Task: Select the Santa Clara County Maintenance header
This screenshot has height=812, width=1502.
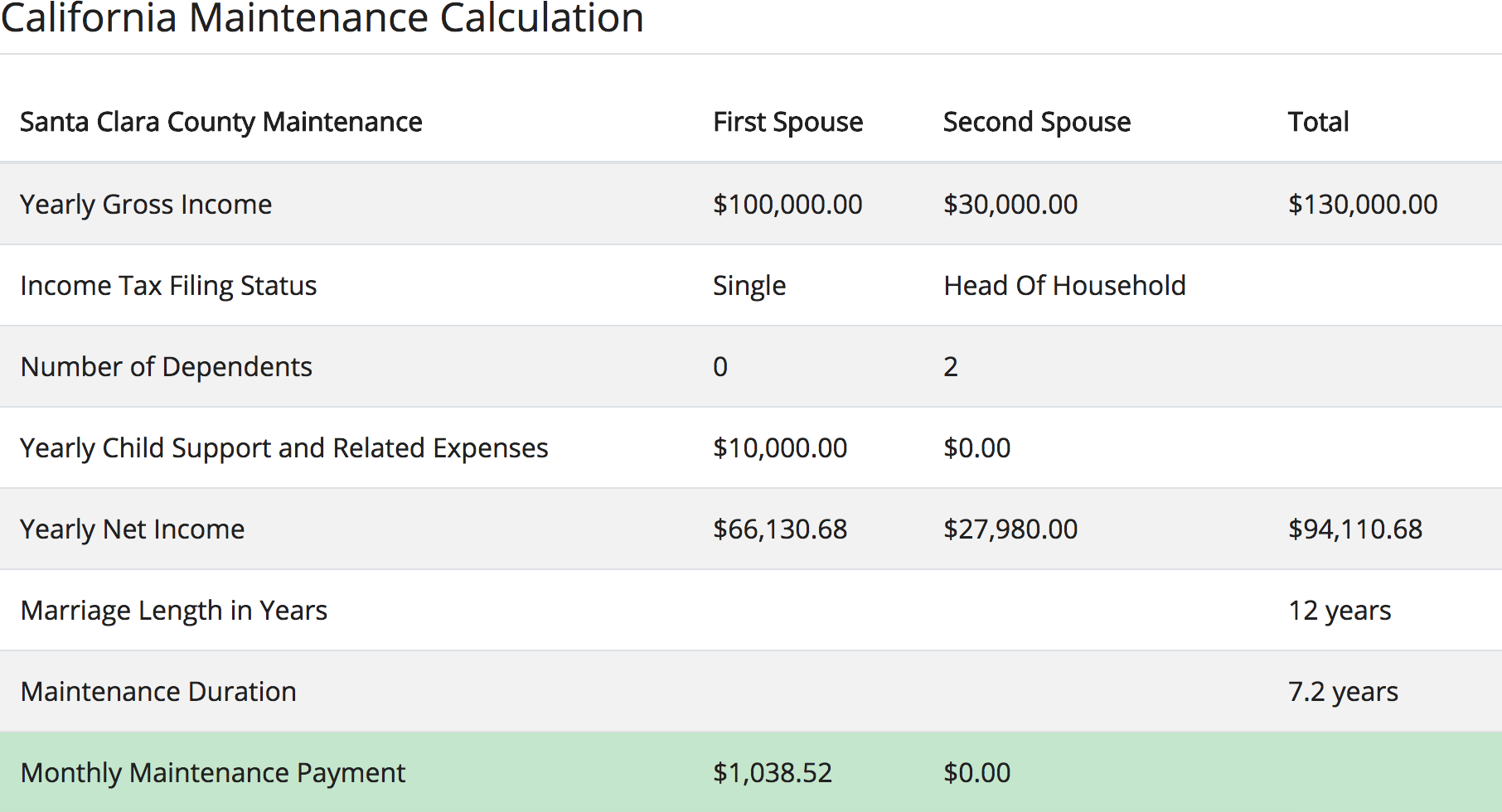Action: click(221, 122)
